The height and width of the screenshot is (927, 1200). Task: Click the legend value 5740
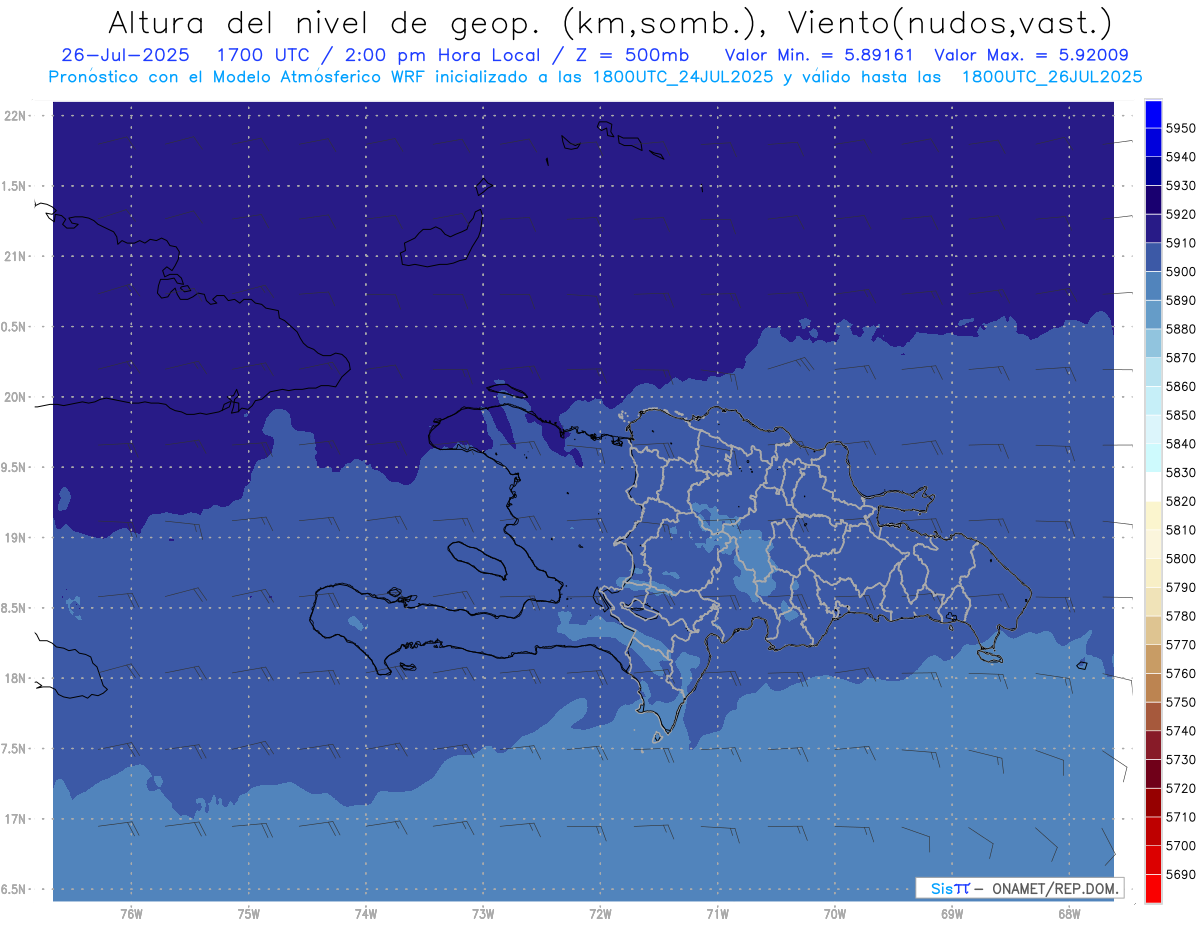point(1180,731)
